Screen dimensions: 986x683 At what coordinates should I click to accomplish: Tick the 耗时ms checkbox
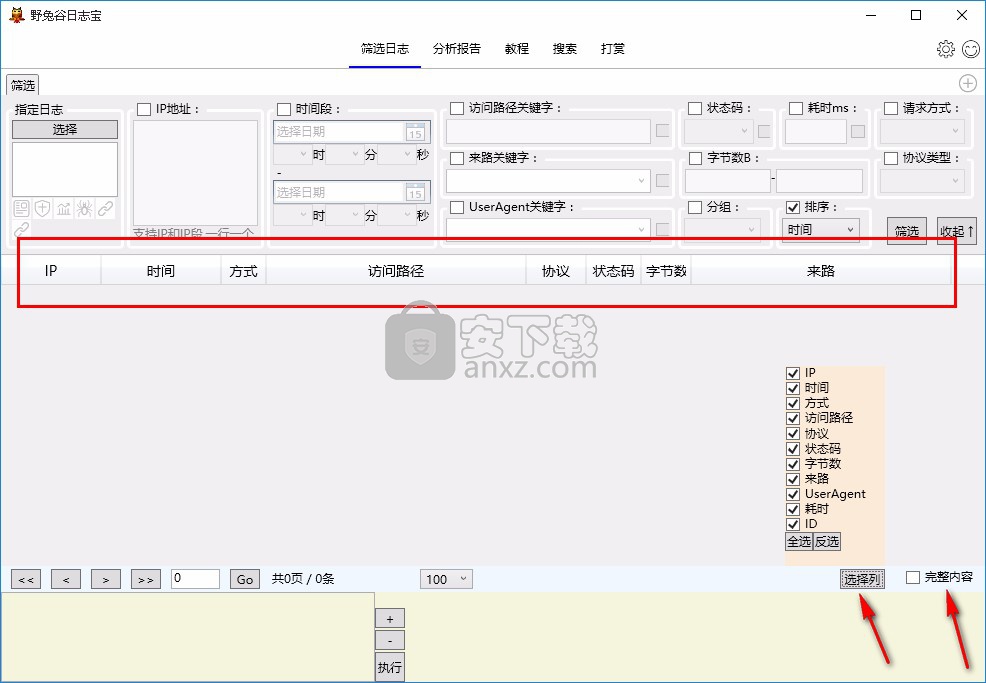tap(795, 108)
